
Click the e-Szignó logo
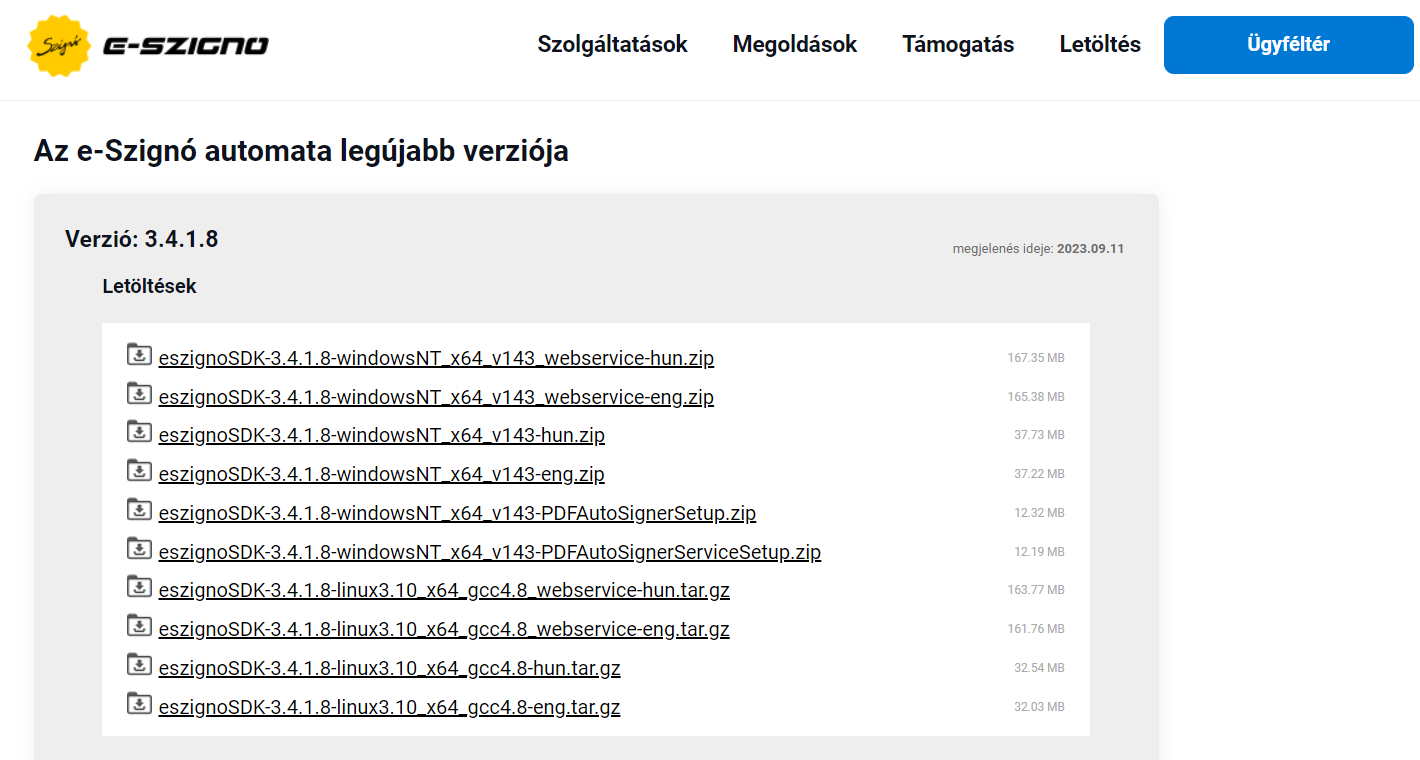(148, 45)
